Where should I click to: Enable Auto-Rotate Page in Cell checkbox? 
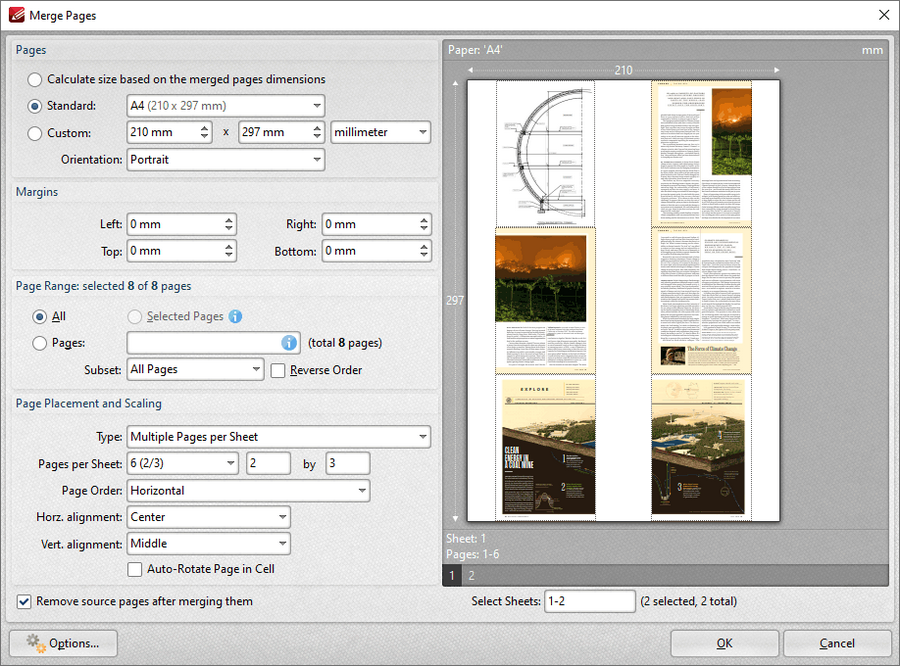pyautogui.click(x=135, y=569)
